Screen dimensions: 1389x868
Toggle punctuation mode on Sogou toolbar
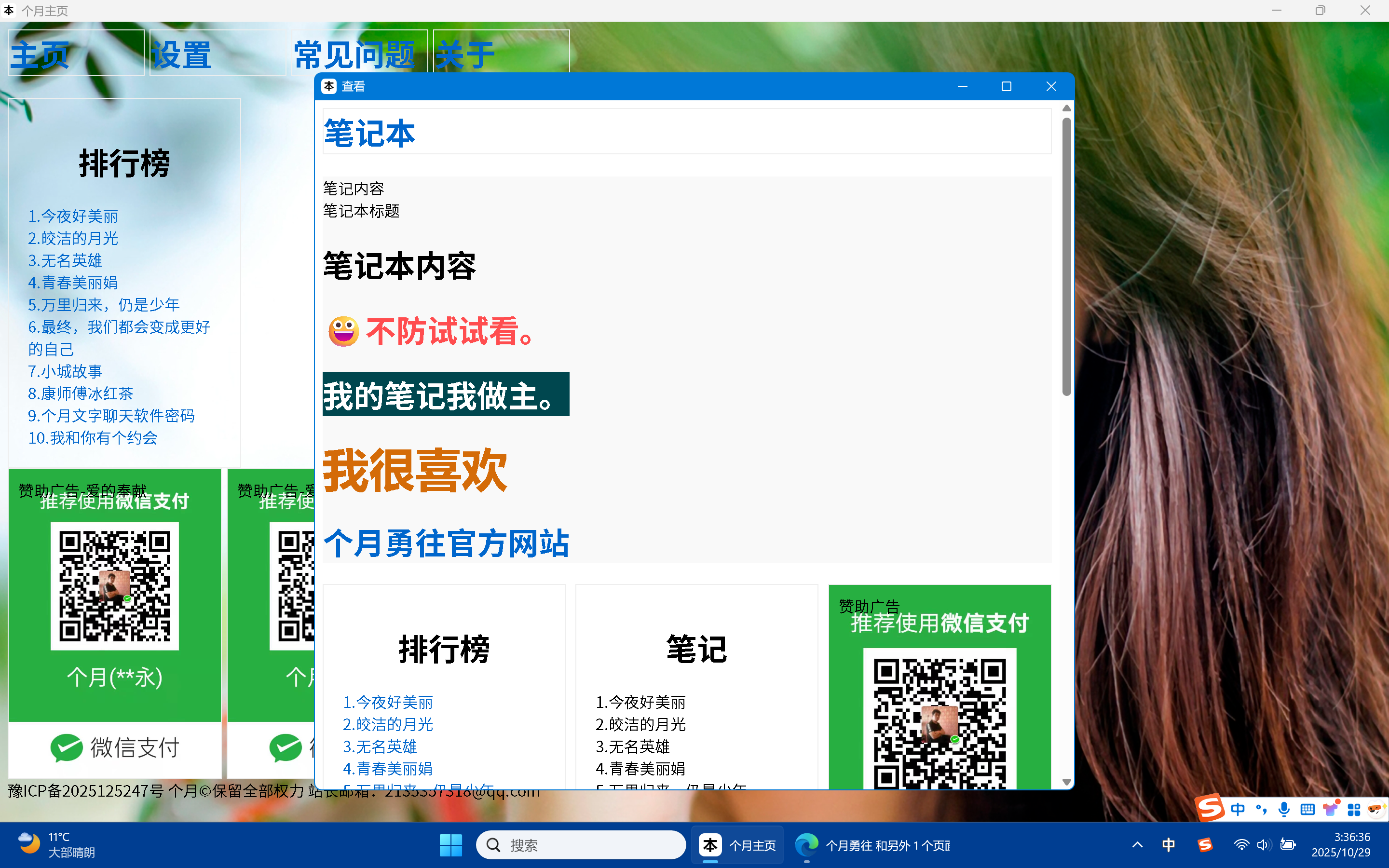point(1261,810)
